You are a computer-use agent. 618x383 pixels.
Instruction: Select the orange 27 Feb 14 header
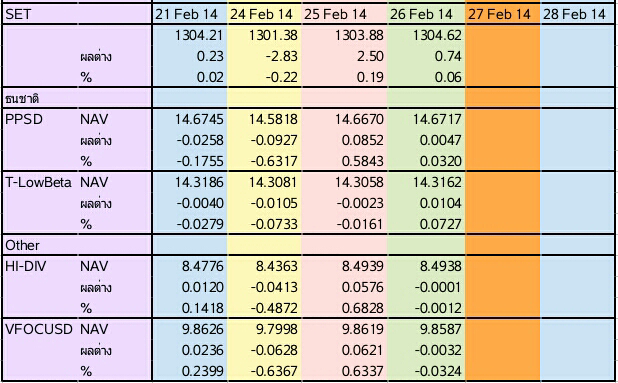503,14
